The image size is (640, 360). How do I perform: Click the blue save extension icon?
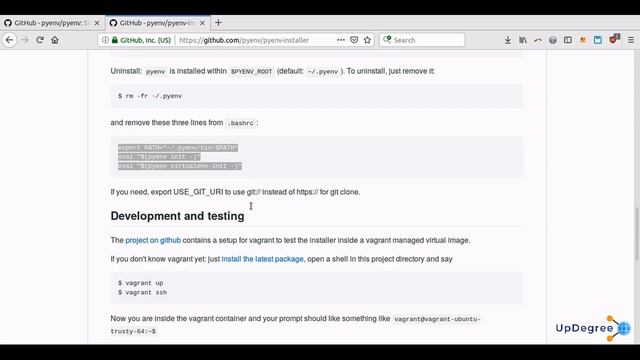tap(598, 40)
